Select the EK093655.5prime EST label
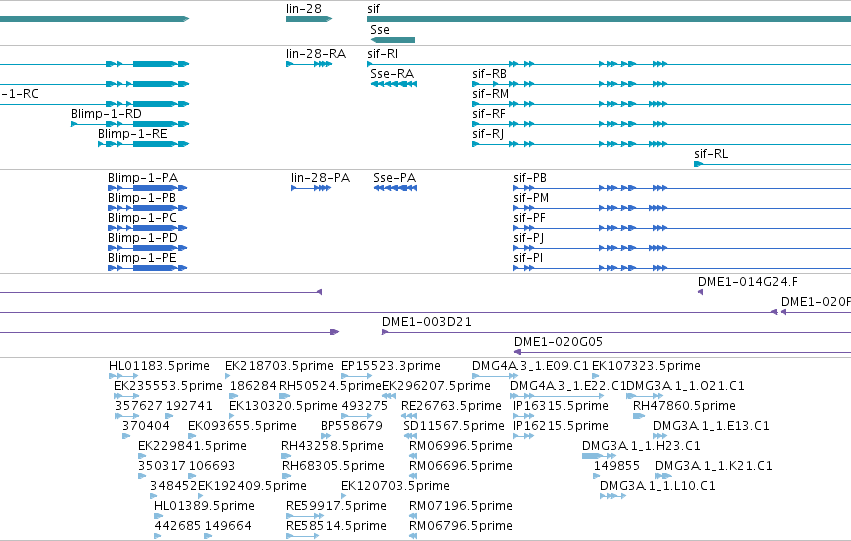The image size is (851, 541). (243, 427)
